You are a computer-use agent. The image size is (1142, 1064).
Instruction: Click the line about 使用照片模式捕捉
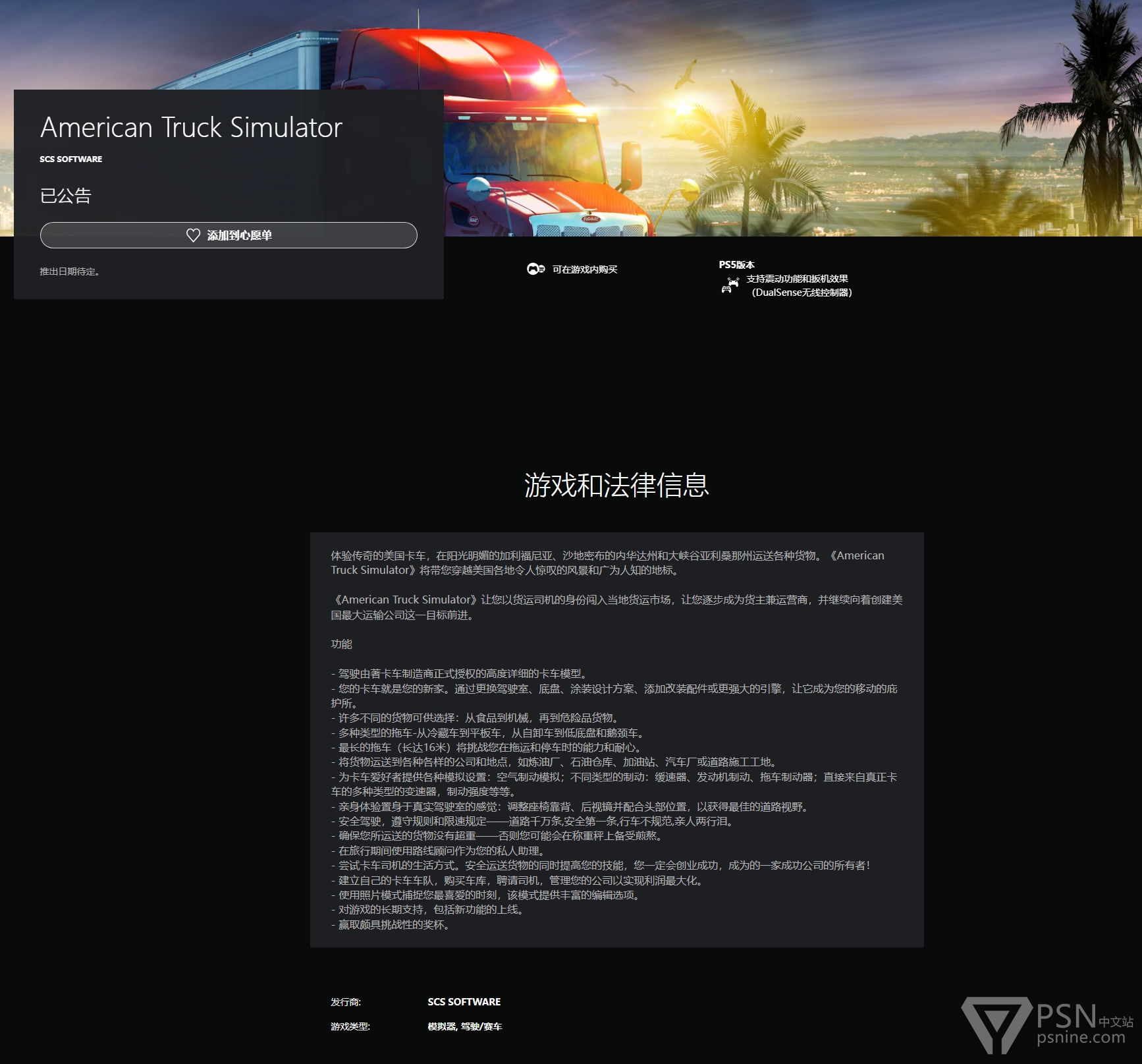click(x=487, y=895)
